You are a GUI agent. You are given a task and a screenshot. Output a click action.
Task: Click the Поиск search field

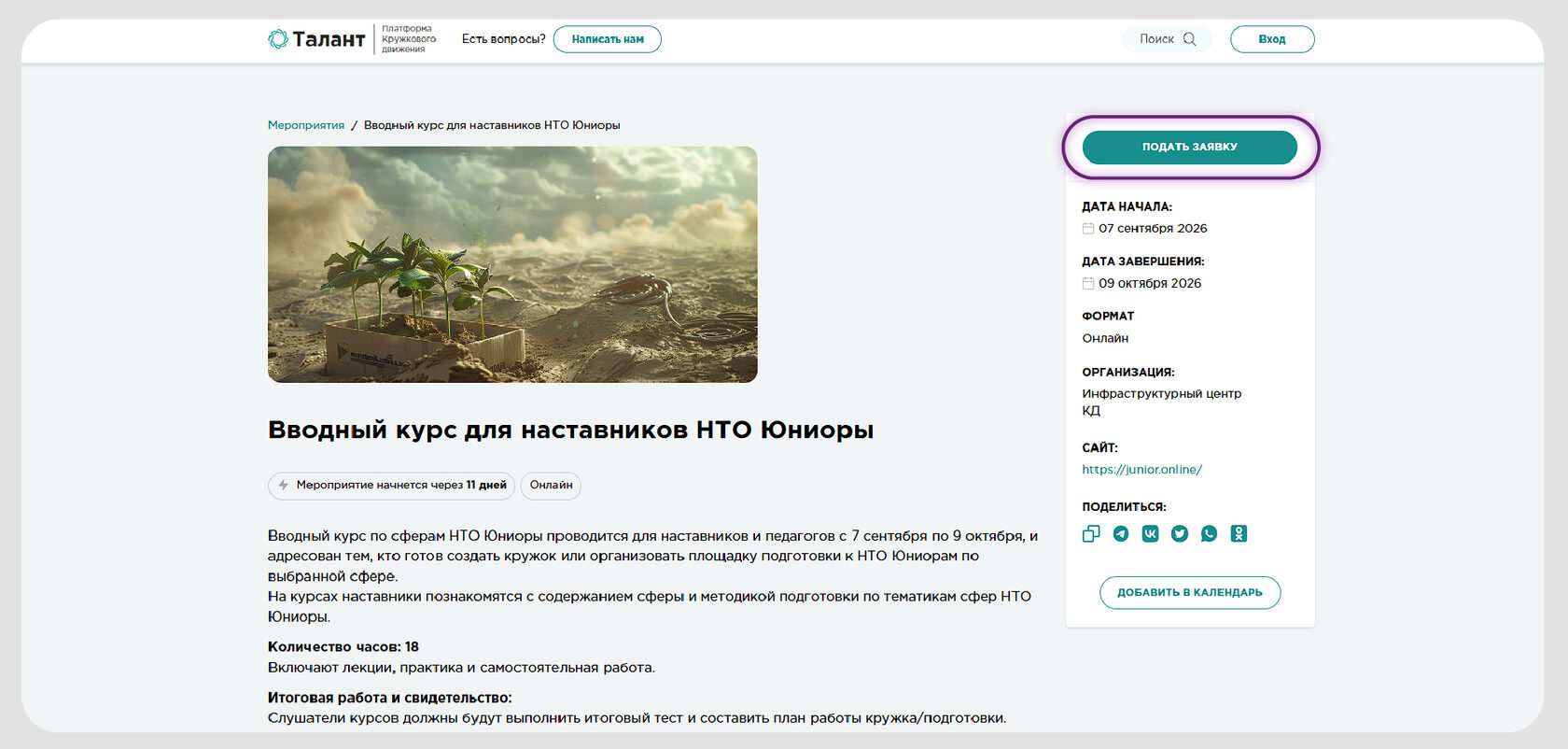point(1168,39)
